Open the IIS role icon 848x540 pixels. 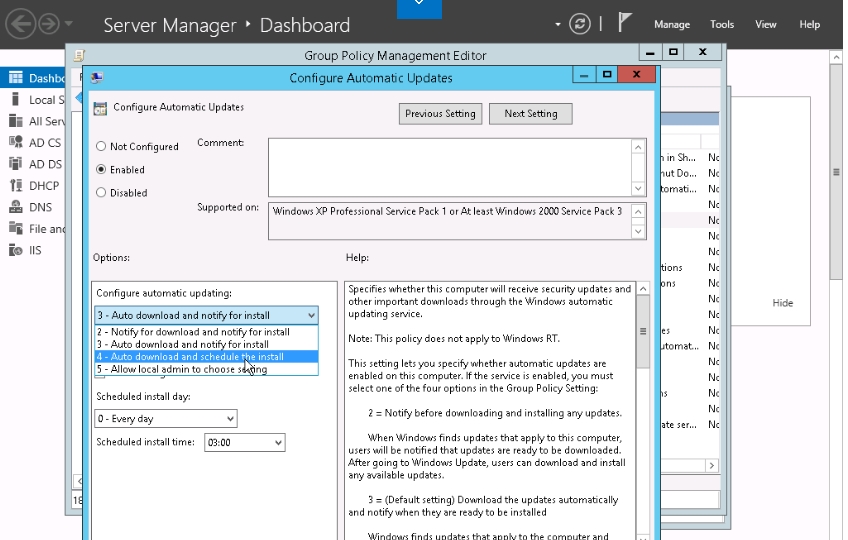16,250
